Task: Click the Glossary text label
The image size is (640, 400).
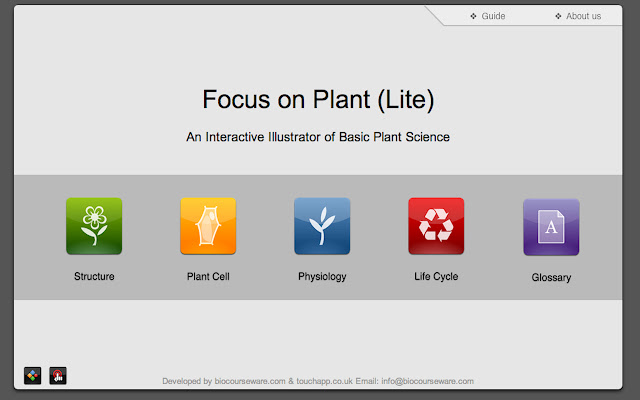Action: pyautogui.click(x=551, y=277)
